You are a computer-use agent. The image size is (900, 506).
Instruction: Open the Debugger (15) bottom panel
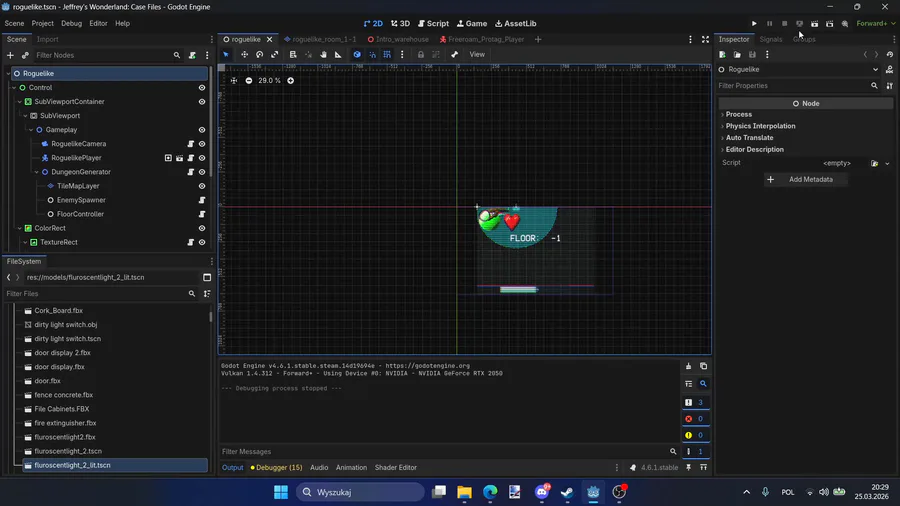tap(277, 468)
